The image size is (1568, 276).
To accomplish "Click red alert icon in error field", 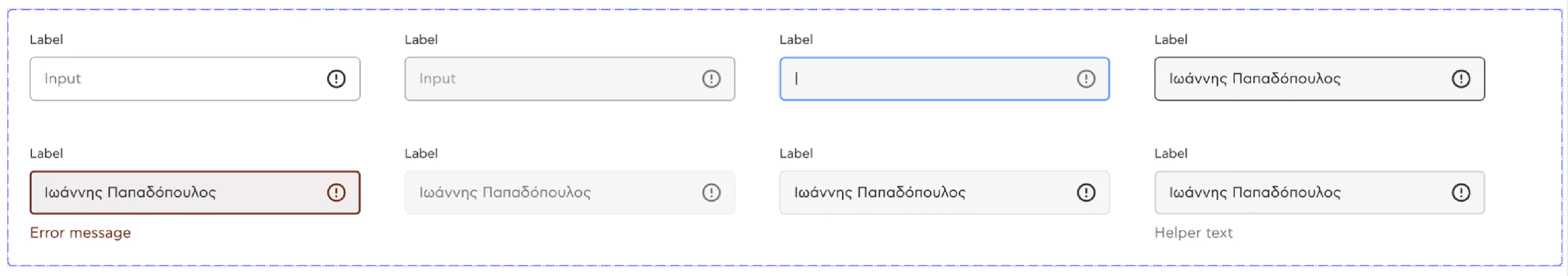I will click(x=336, y=193).
